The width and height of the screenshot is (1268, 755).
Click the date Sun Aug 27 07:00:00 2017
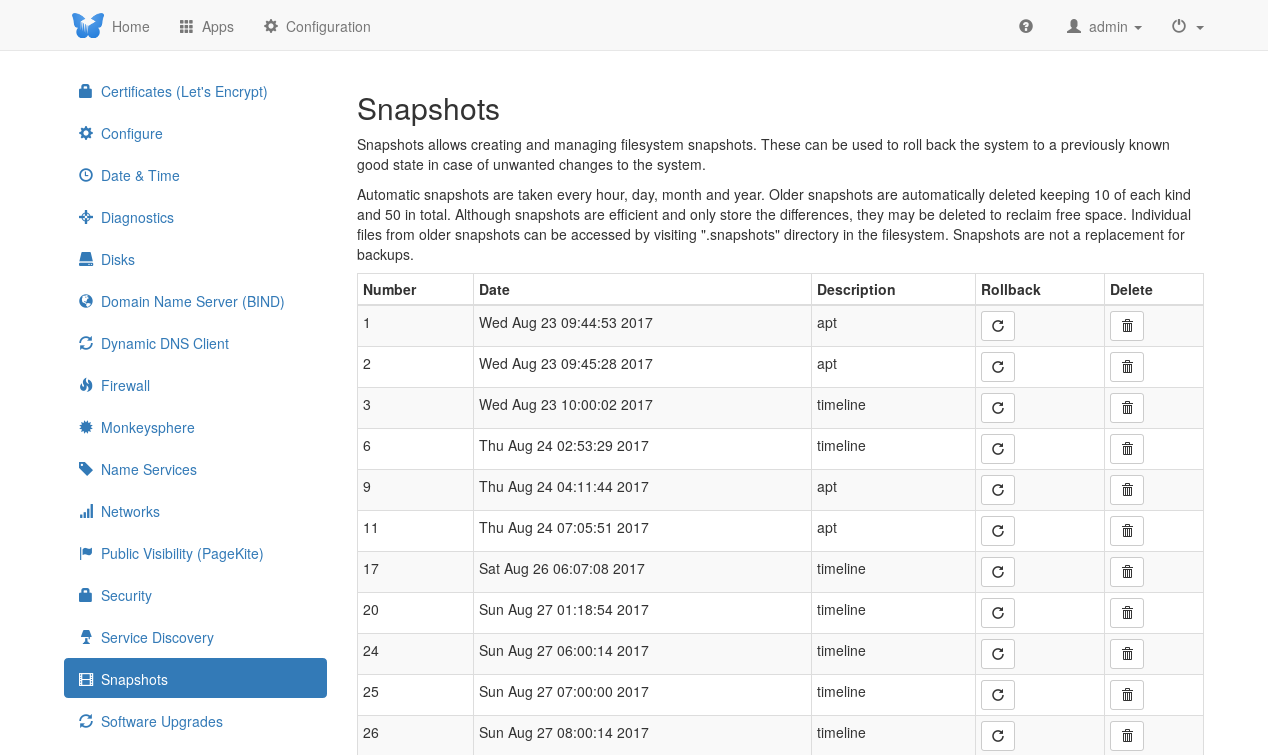coord(564,692)
